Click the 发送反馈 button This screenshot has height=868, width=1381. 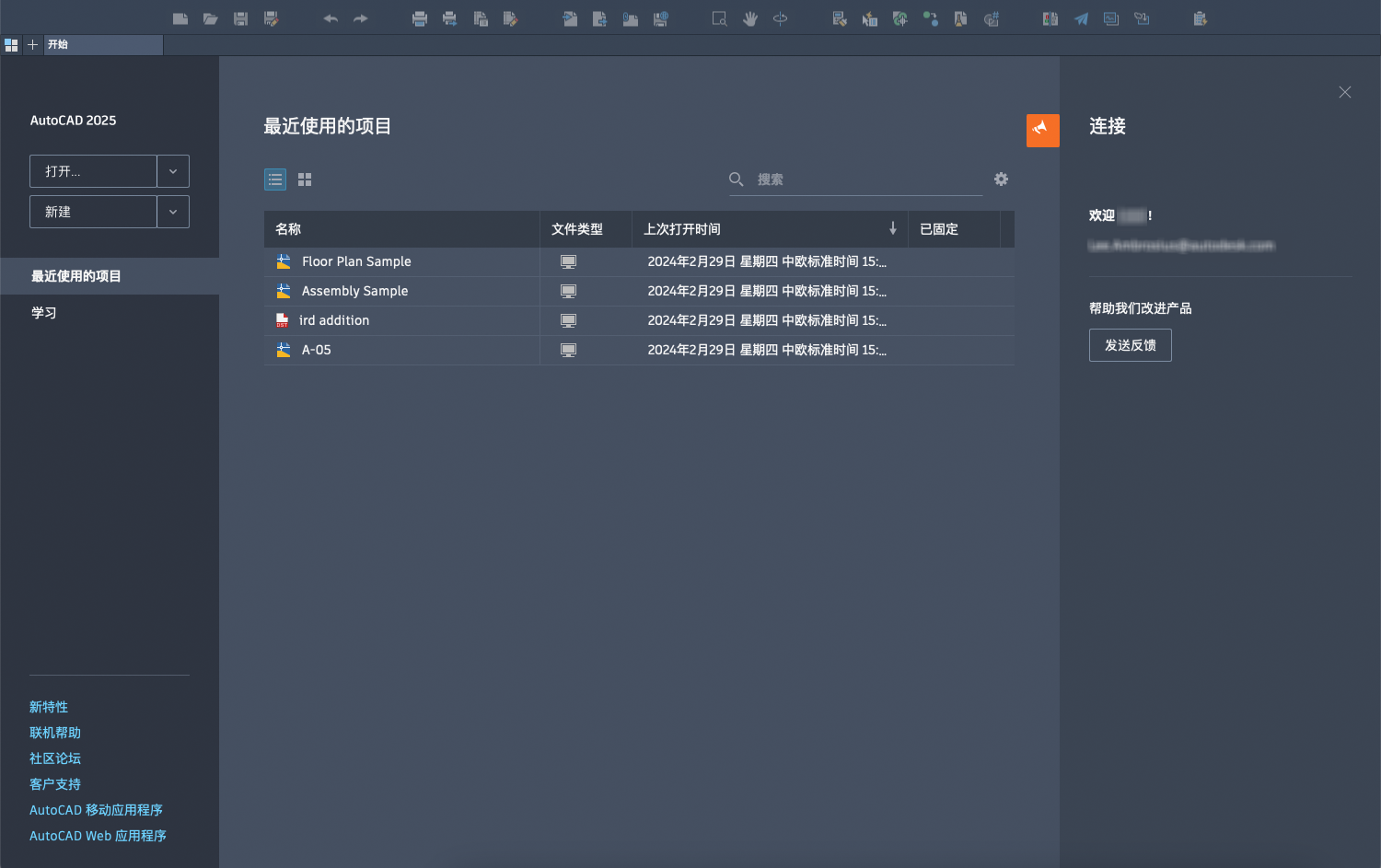1131,345
